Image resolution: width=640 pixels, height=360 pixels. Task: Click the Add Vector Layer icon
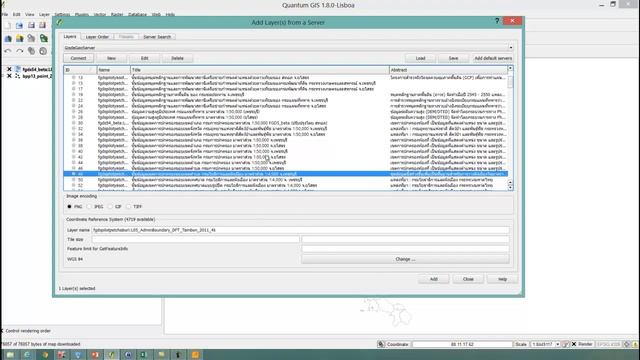click(x=8, y=38)
